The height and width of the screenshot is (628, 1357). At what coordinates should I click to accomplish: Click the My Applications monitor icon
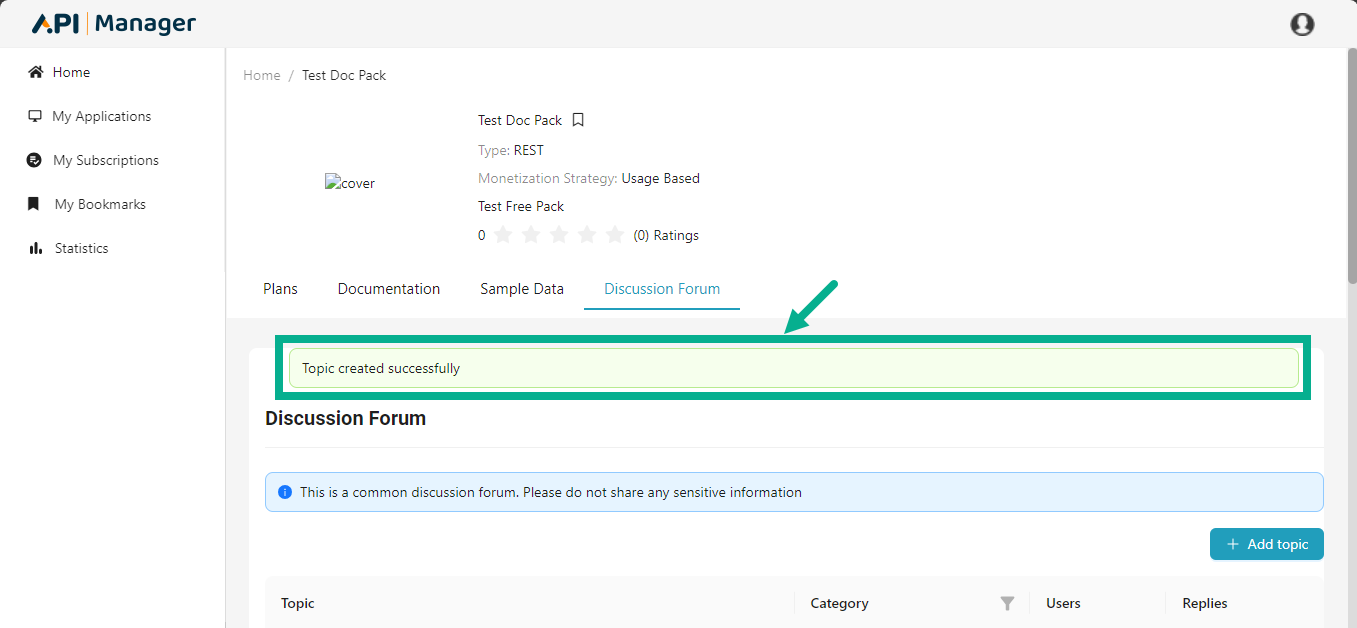tap(36, 116)
